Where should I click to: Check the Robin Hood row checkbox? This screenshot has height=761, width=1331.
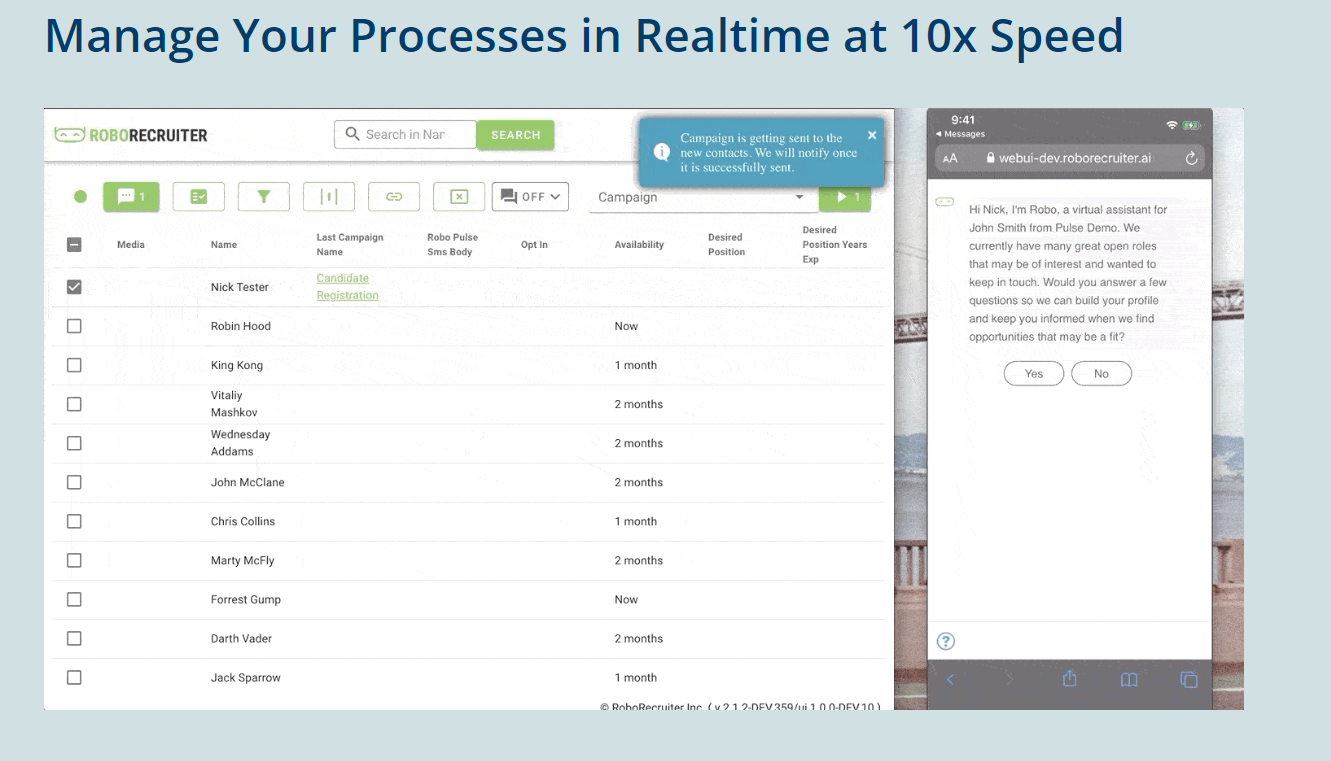(x=74, y=326)
